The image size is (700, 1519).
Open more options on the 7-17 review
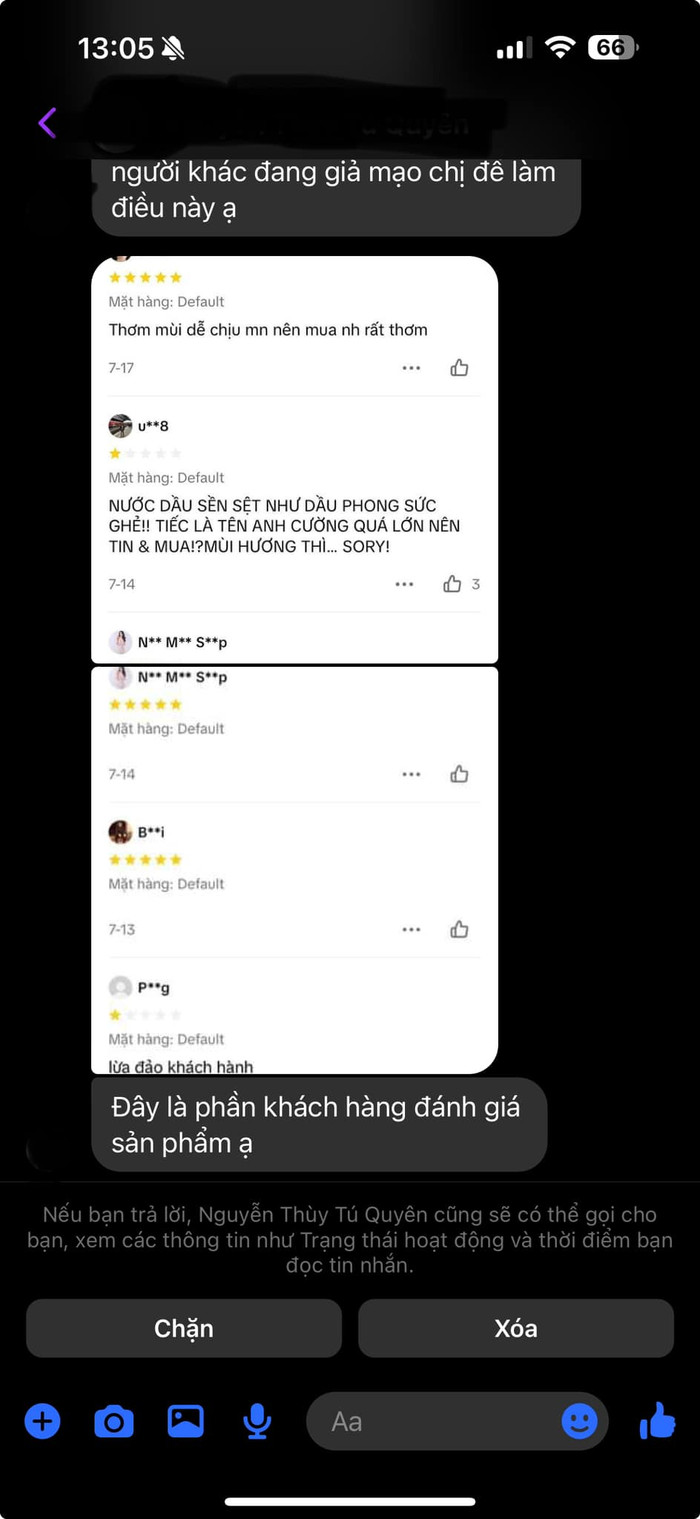coord(411,368)
